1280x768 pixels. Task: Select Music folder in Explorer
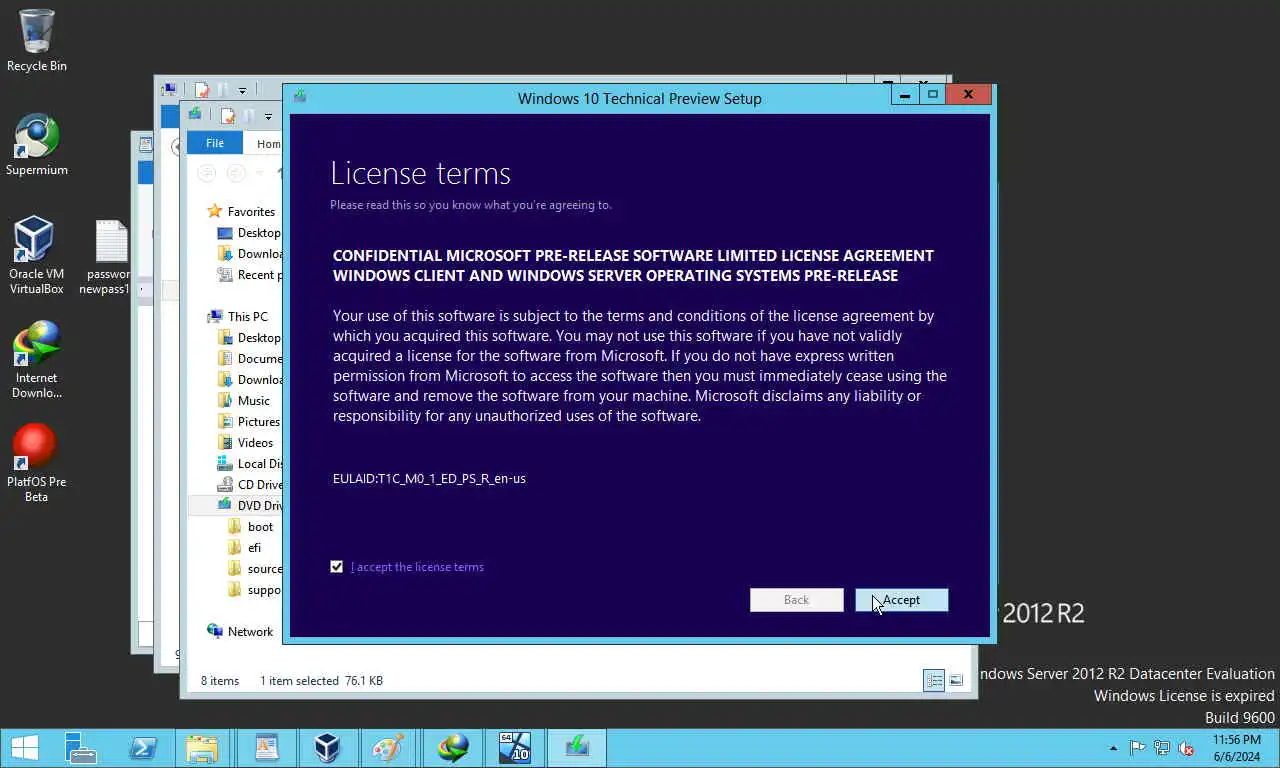(x=254, y=401)
